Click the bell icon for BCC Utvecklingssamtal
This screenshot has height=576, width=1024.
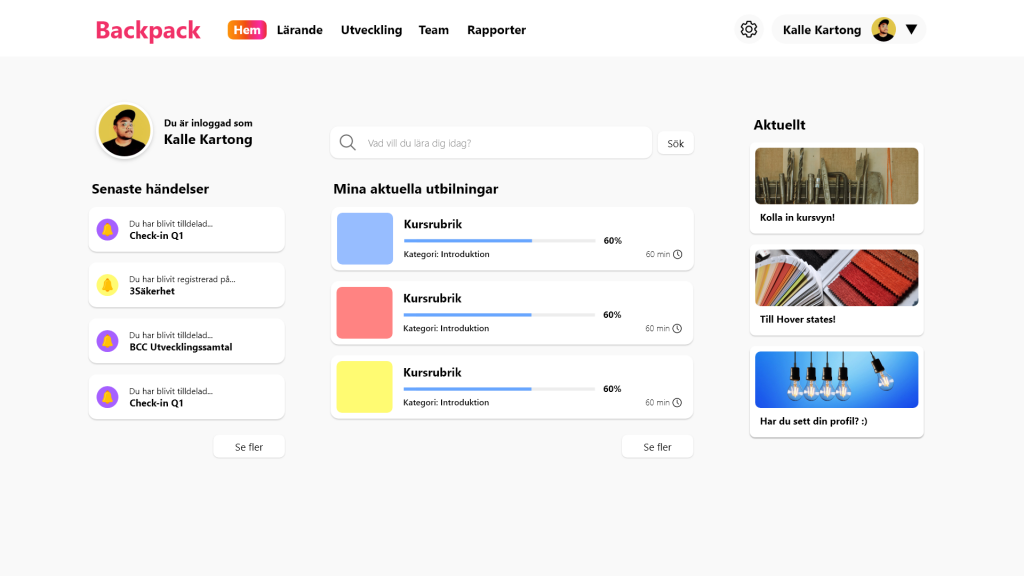(107, 342)
